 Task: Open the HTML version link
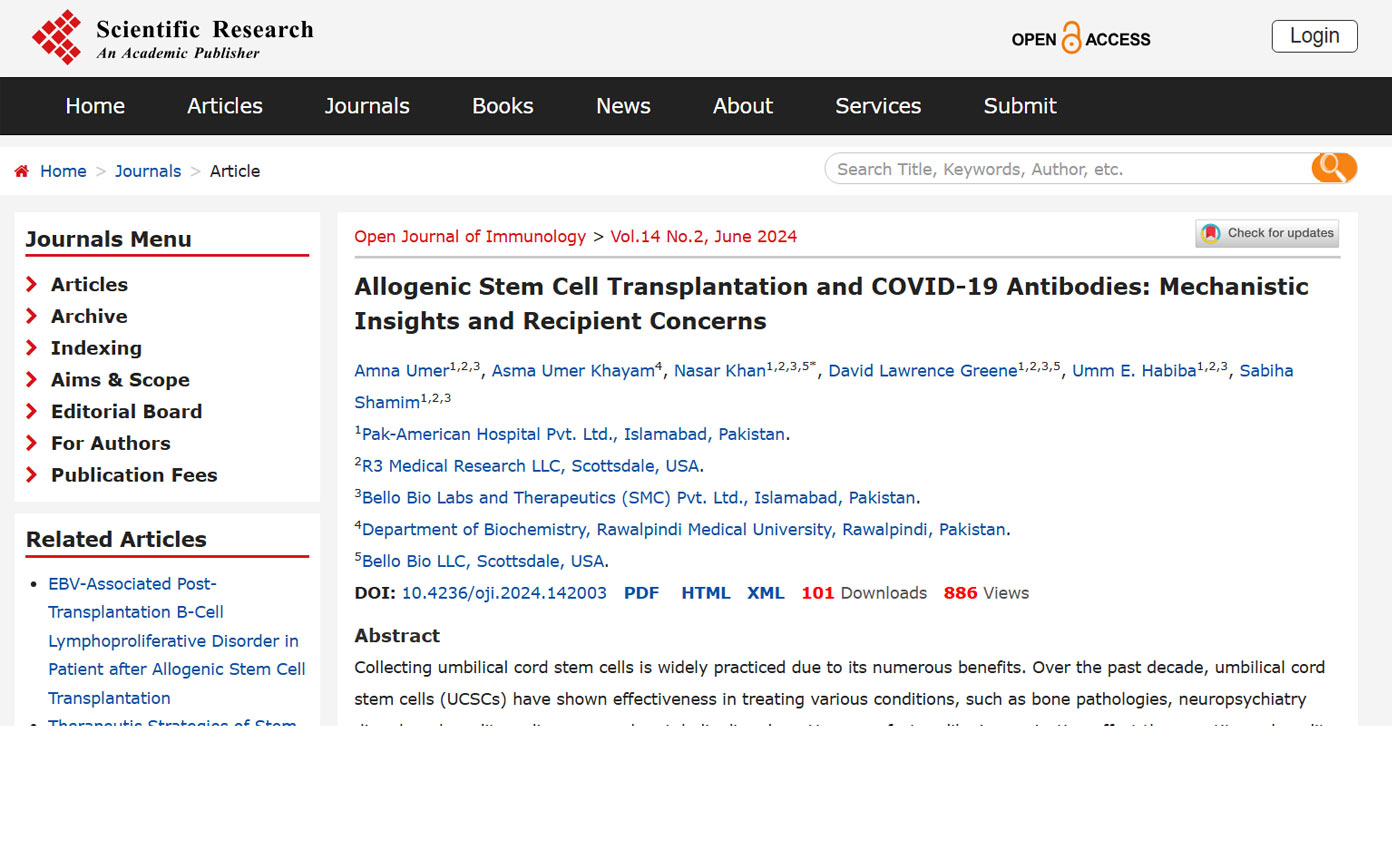705,593
